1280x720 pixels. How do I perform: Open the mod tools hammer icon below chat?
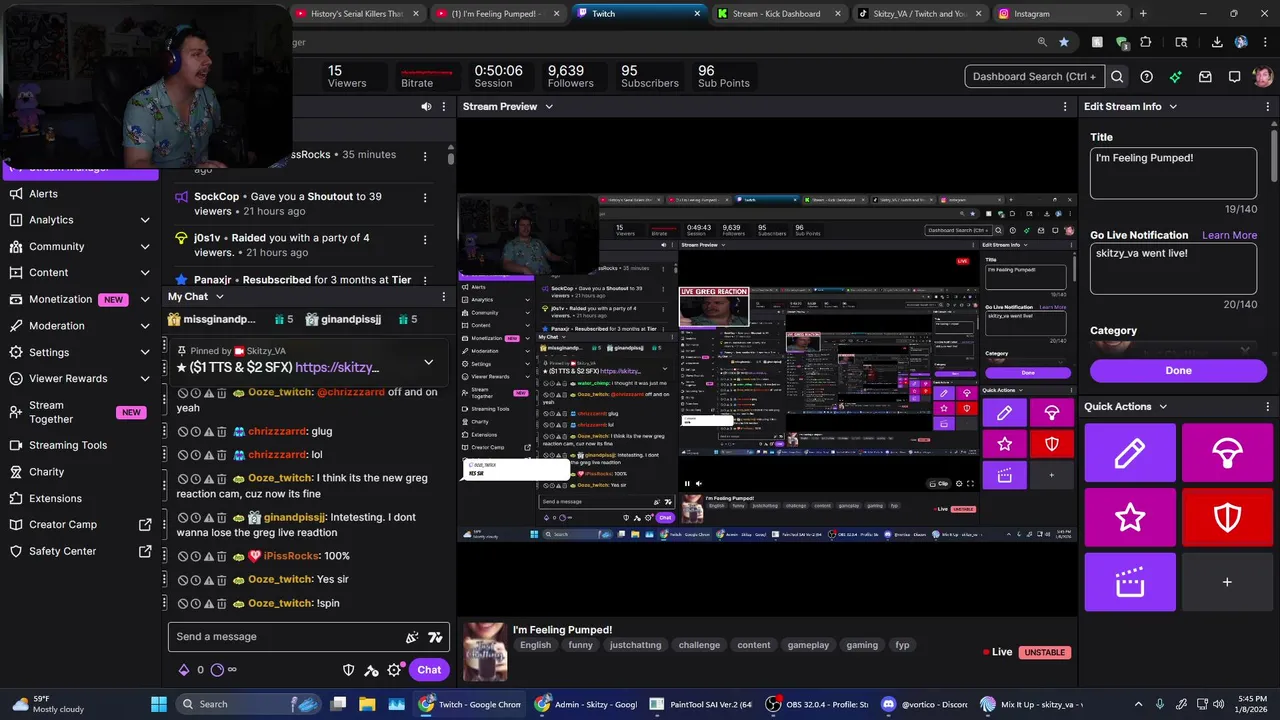click(371, 670)
